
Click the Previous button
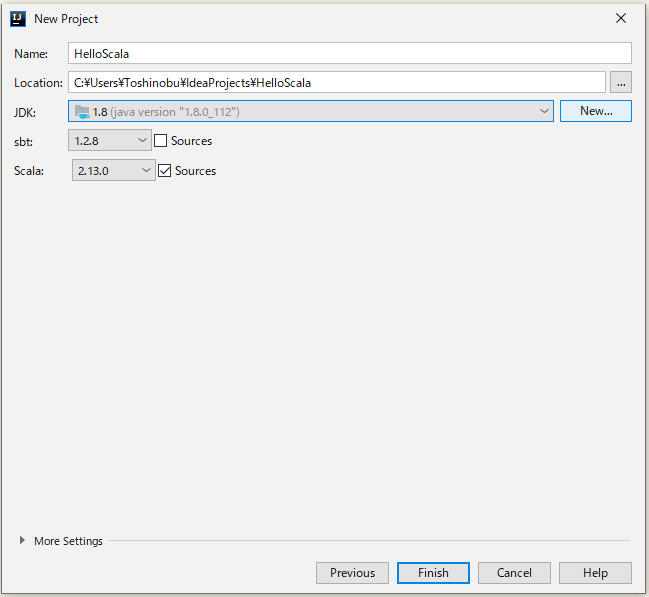[x=352, y=573]
